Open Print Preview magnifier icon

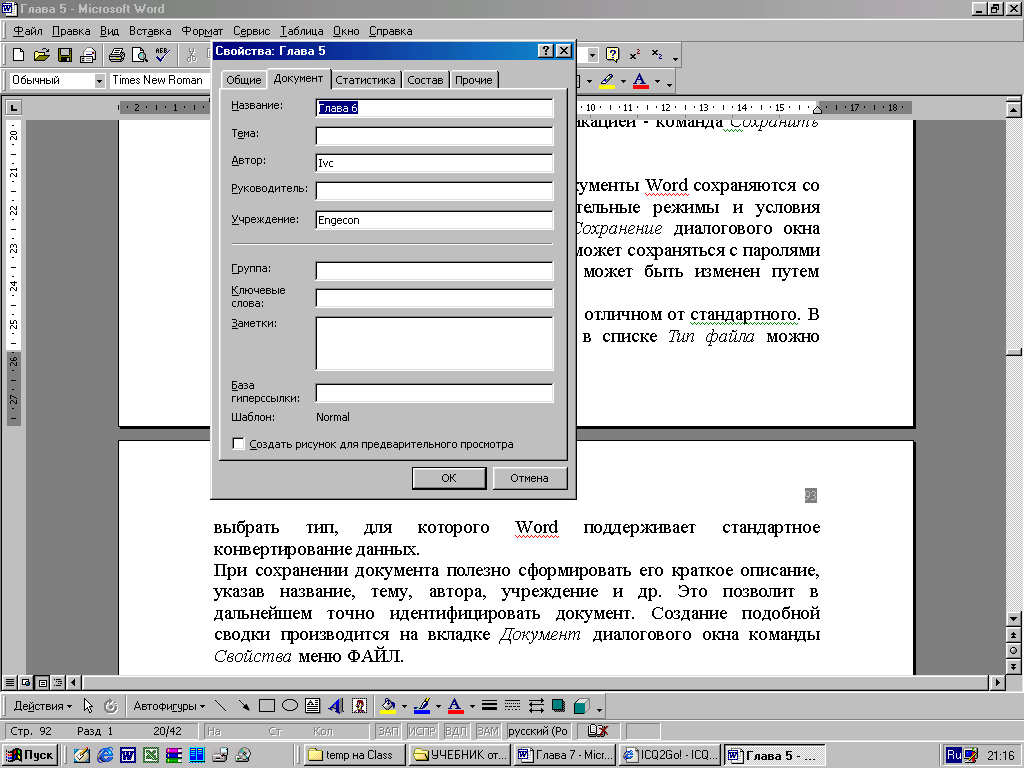(139, 56)
